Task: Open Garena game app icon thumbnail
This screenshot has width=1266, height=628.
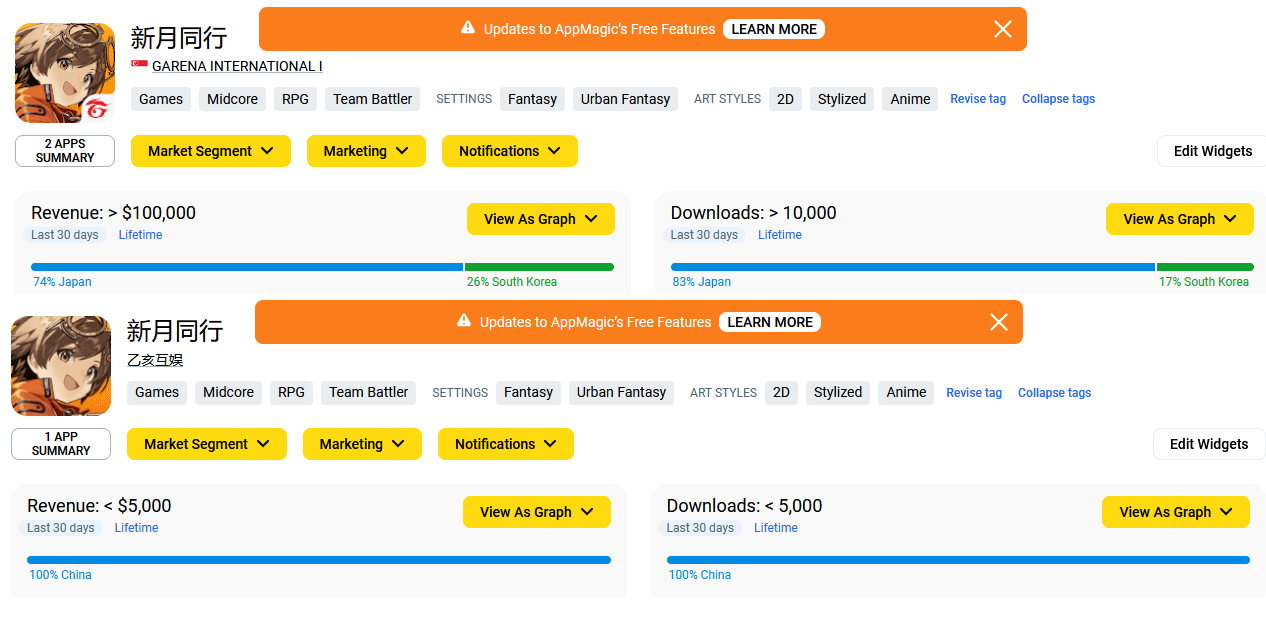Action: click(65, 73)
